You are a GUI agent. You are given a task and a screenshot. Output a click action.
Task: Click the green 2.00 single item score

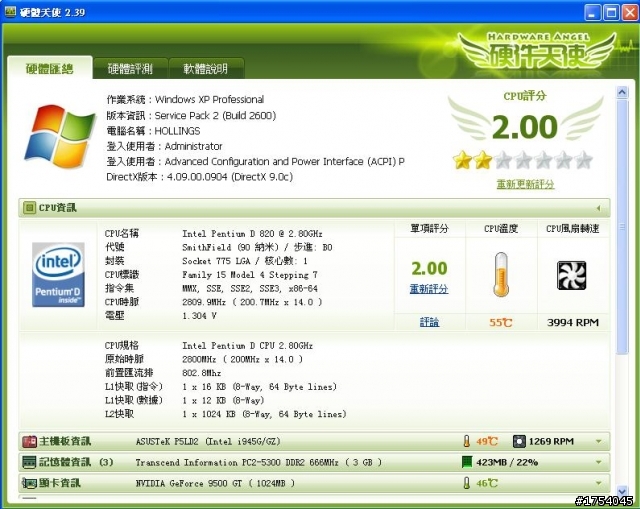[x=429, y=268]
